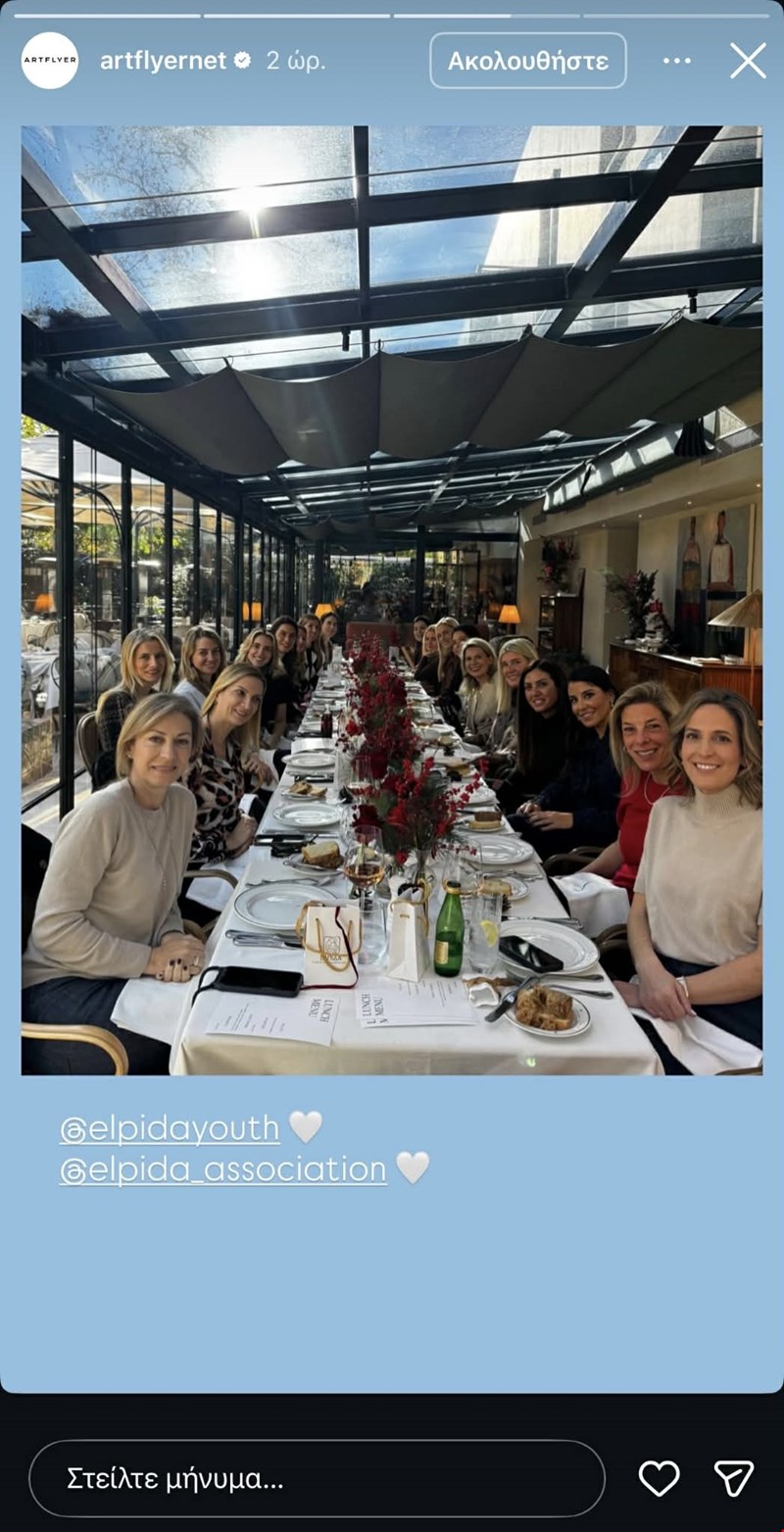Viewport: 784px width, 1532px height.
Task: Click the Στείλτε μήνυμα message field
Action: coord(317,1478)
